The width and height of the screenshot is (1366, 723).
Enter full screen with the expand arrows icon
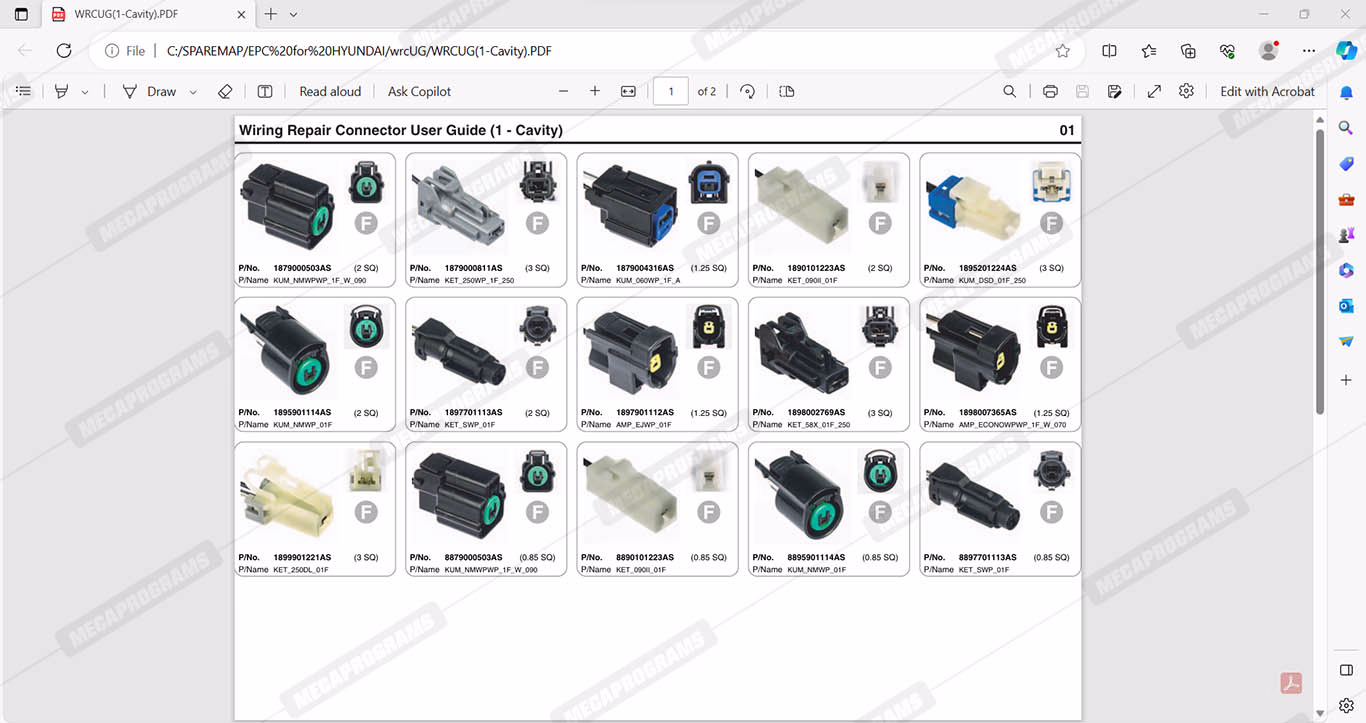pyautogui.click(x=1154, y=91)
